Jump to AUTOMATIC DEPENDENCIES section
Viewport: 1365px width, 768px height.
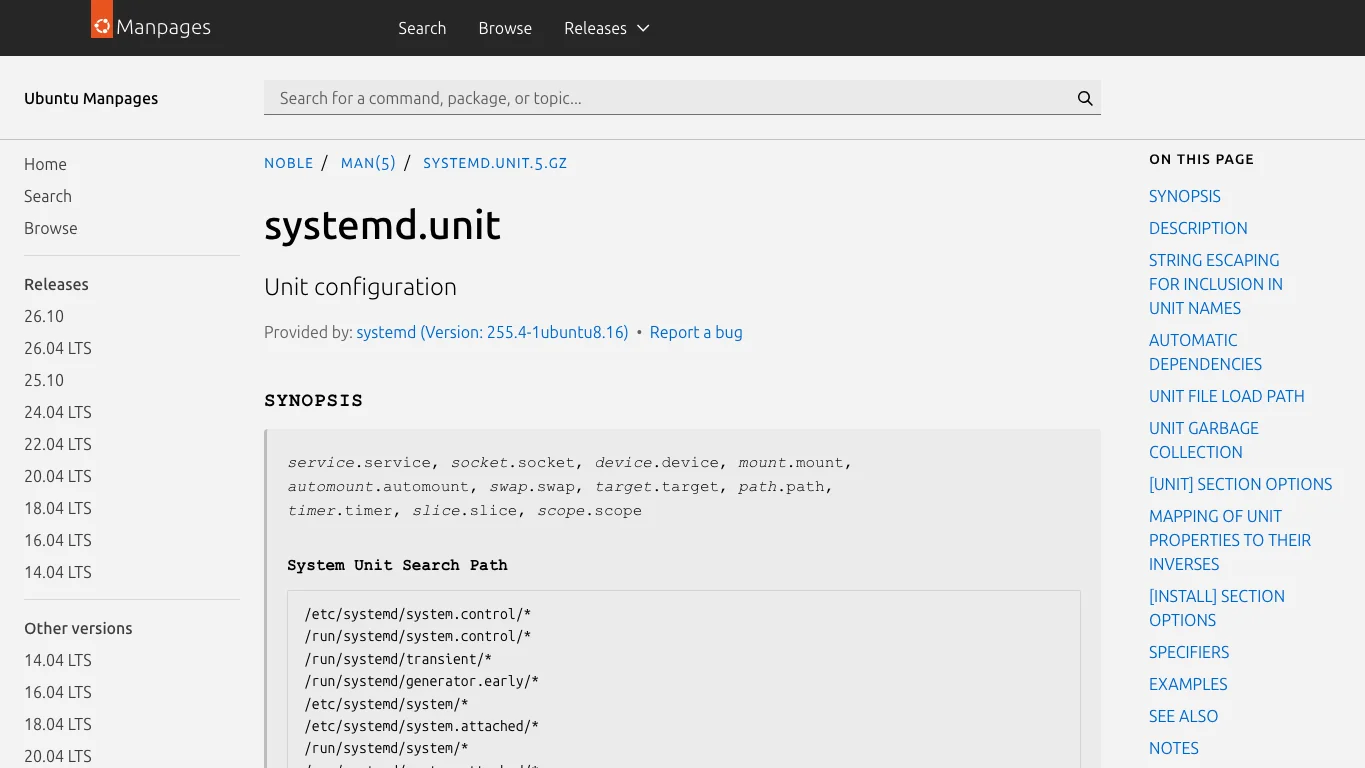(x=1205, y=352)
